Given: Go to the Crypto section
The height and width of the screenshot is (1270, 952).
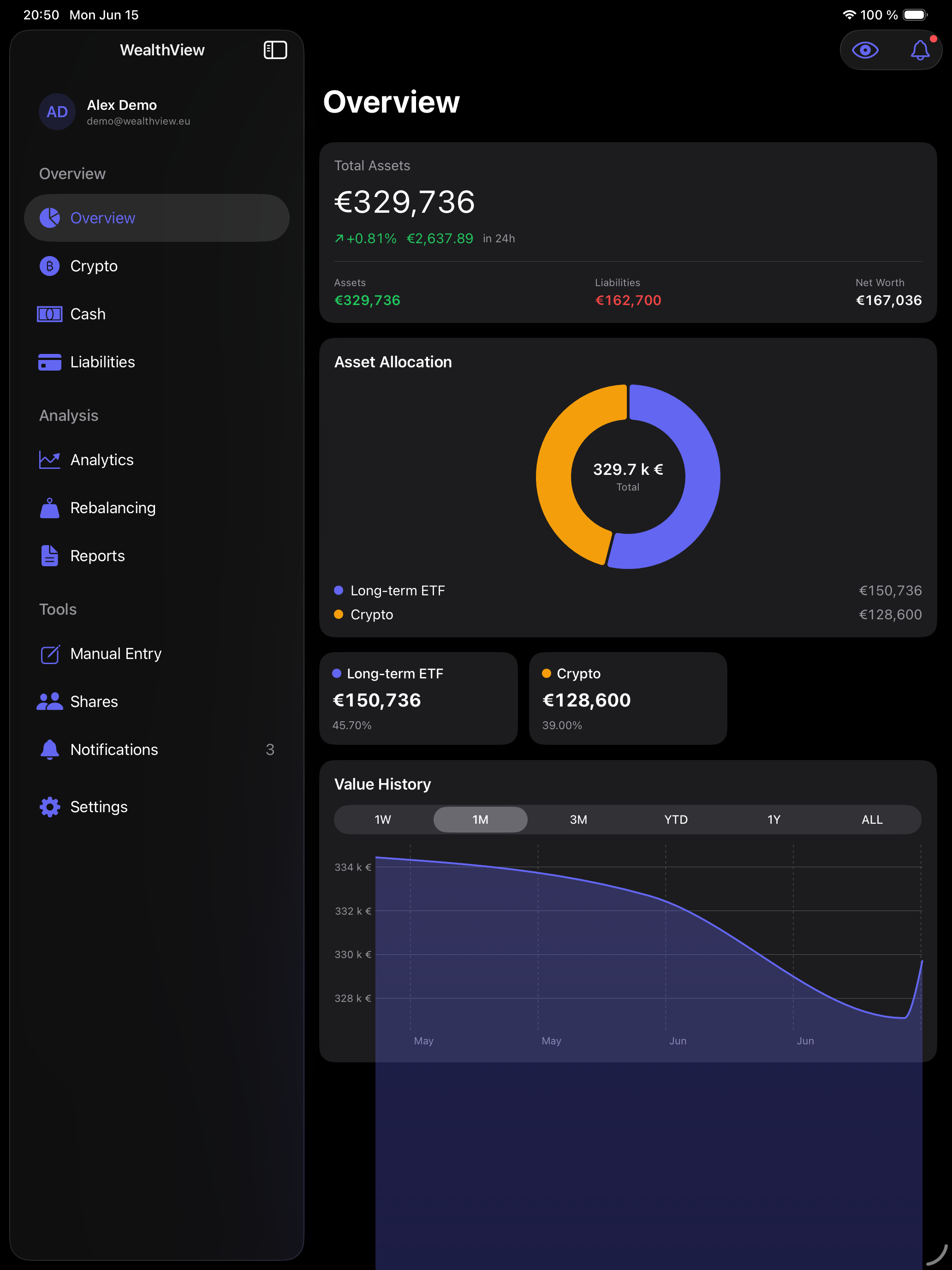Looking at the screenshot, I should click(157, 266).
